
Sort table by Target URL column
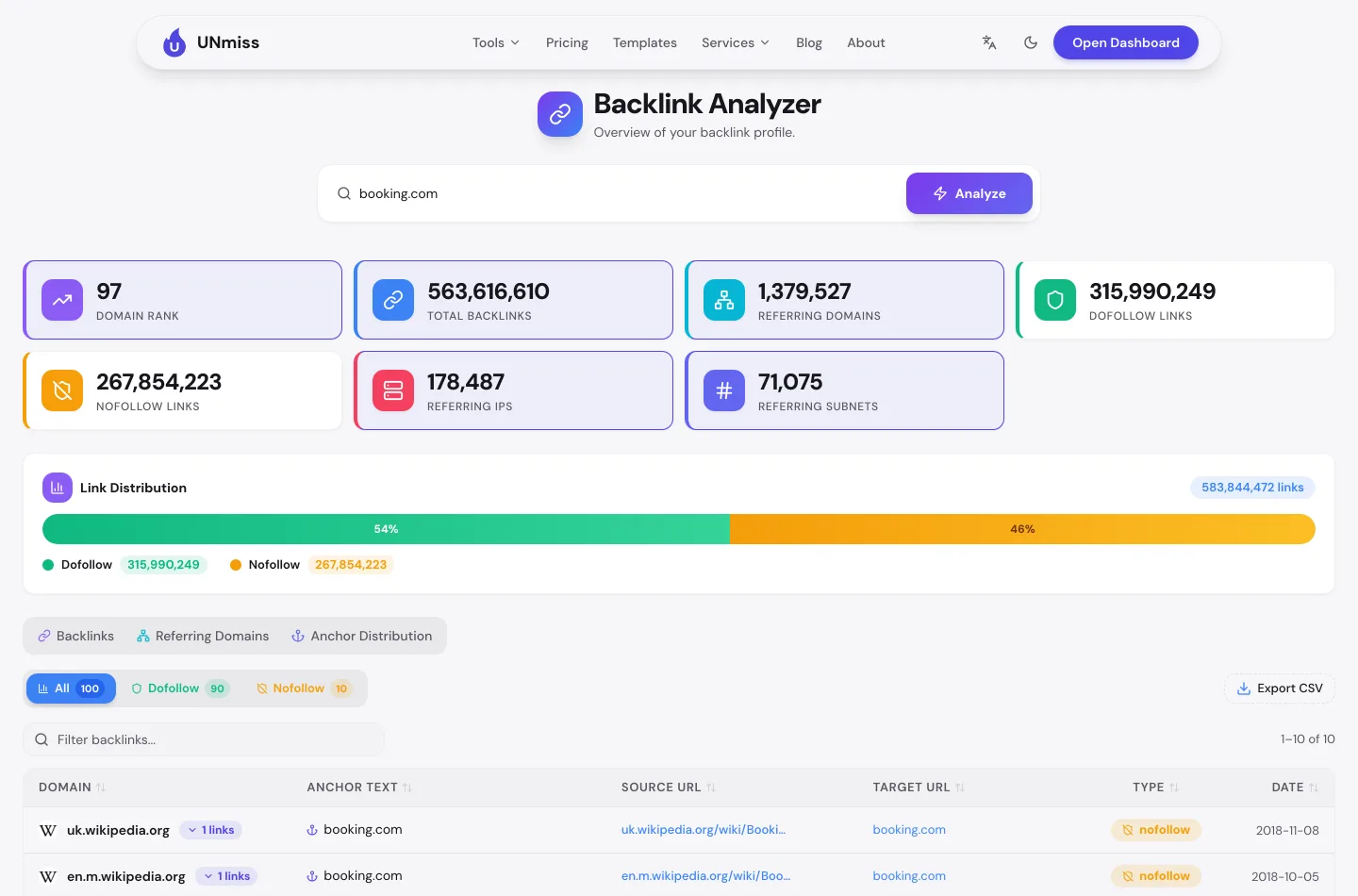coord(919,788)
